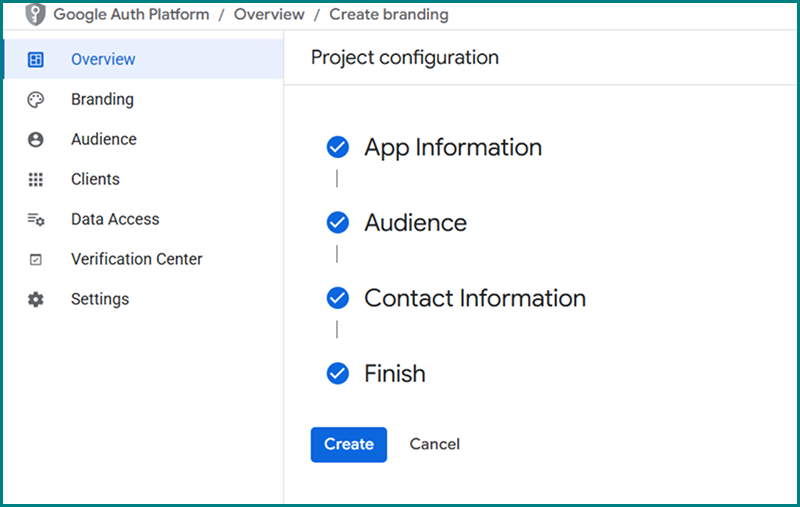Go to Google Auth Platform breadcrumb
The image size is (800, 507).
[131, 15]
